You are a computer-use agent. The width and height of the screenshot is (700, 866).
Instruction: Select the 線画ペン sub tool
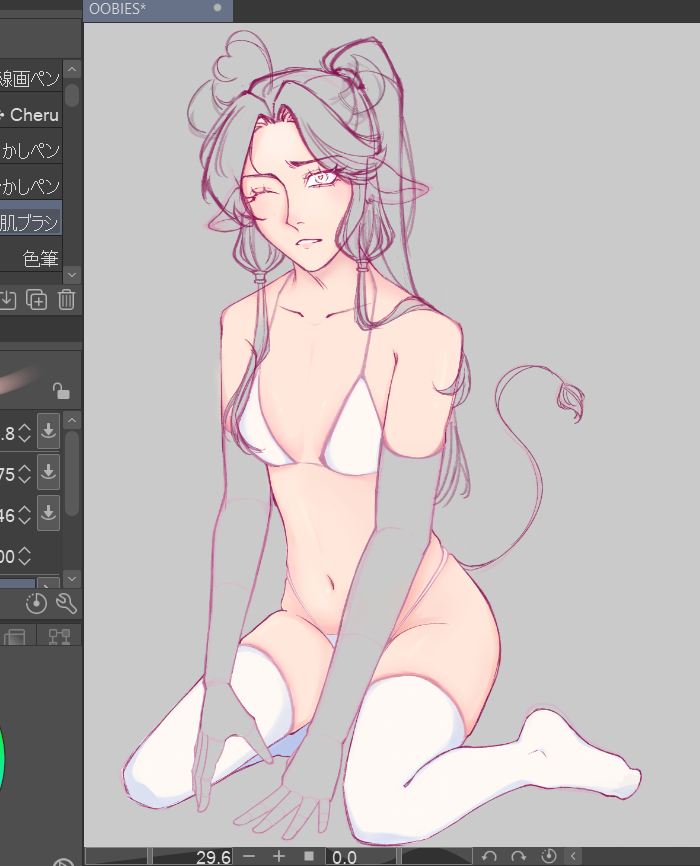(x=30, y=78)
